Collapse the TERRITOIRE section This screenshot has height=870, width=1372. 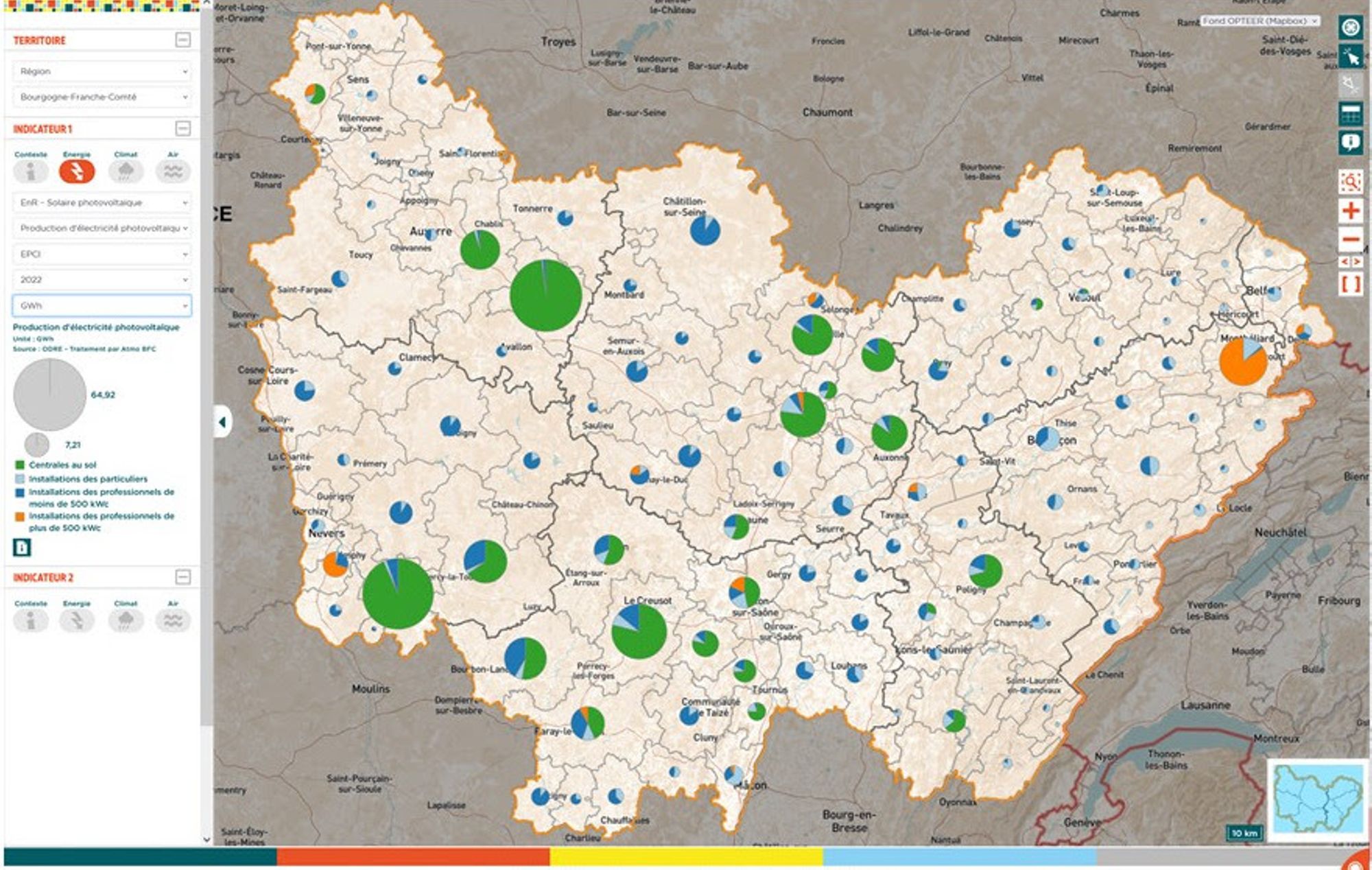182,40
